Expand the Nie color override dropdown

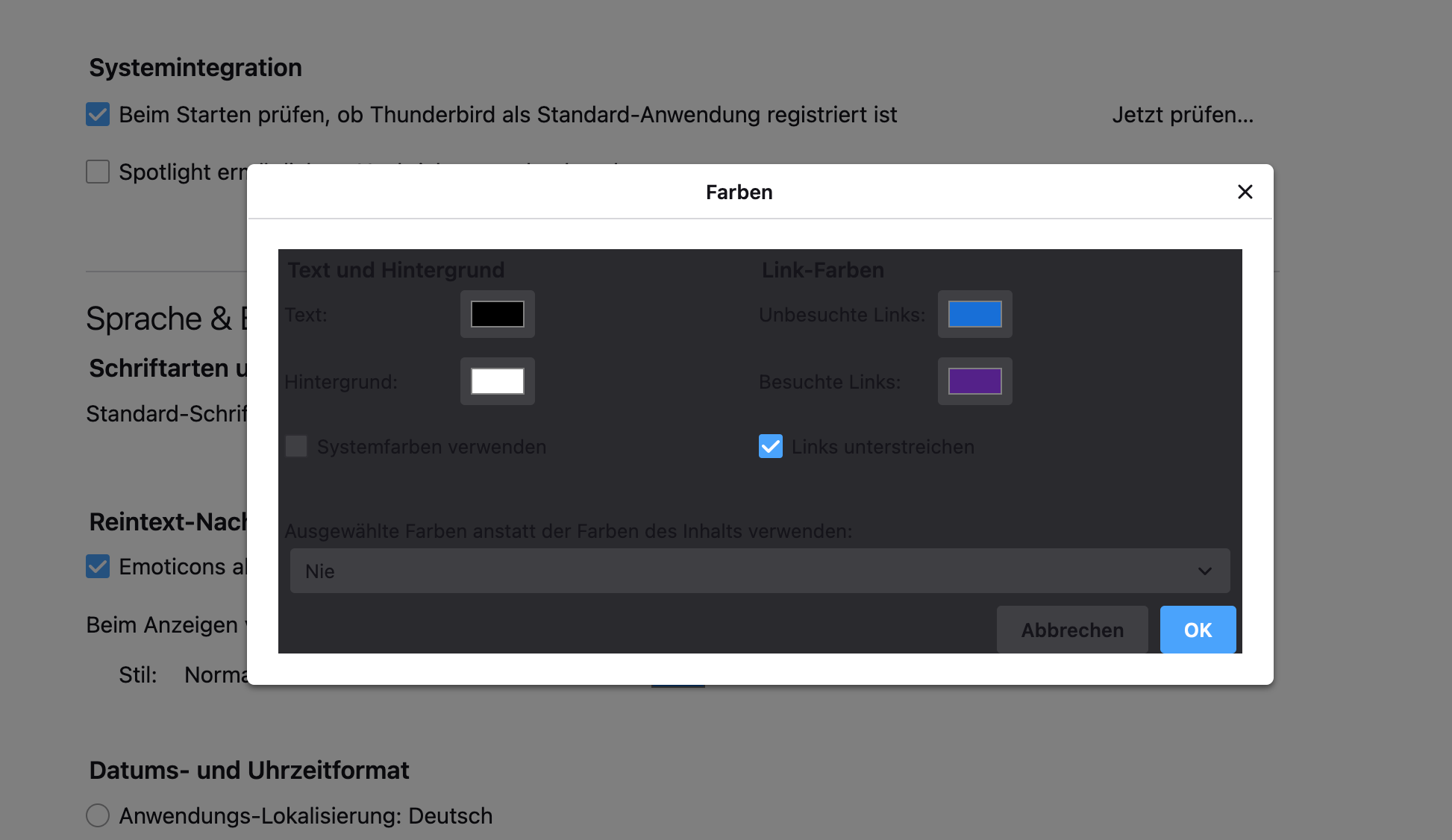point(759,571)
